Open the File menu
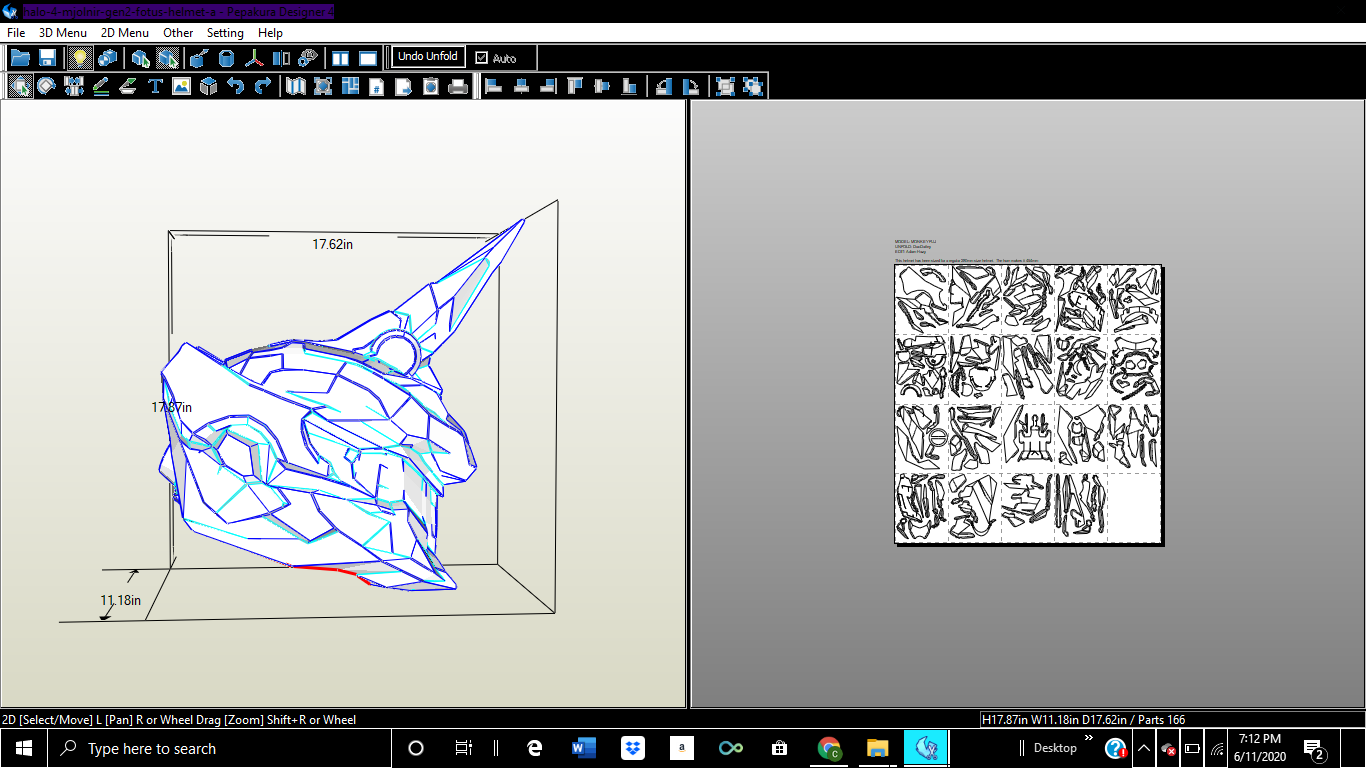Screen dimensions: 1366x768 16,33
